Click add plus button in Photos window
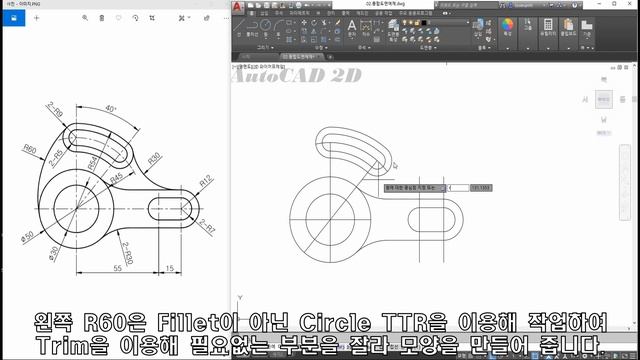Image resolution: width=640 pixels, height=360 pixels. [x=36, y=18]
